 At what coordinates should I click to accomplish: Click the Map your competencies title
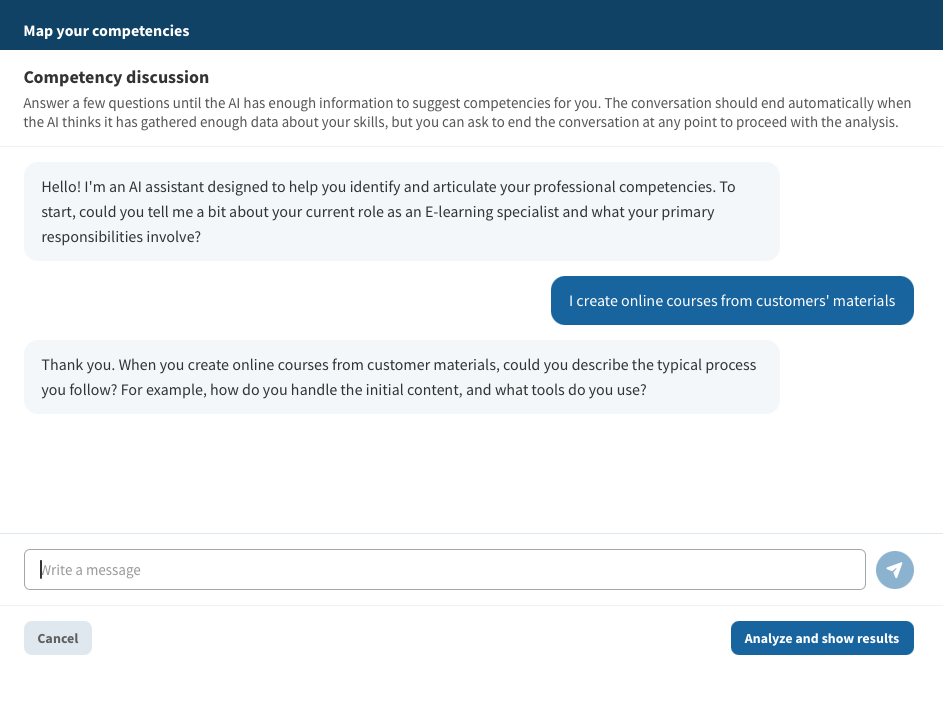[106, 31]
